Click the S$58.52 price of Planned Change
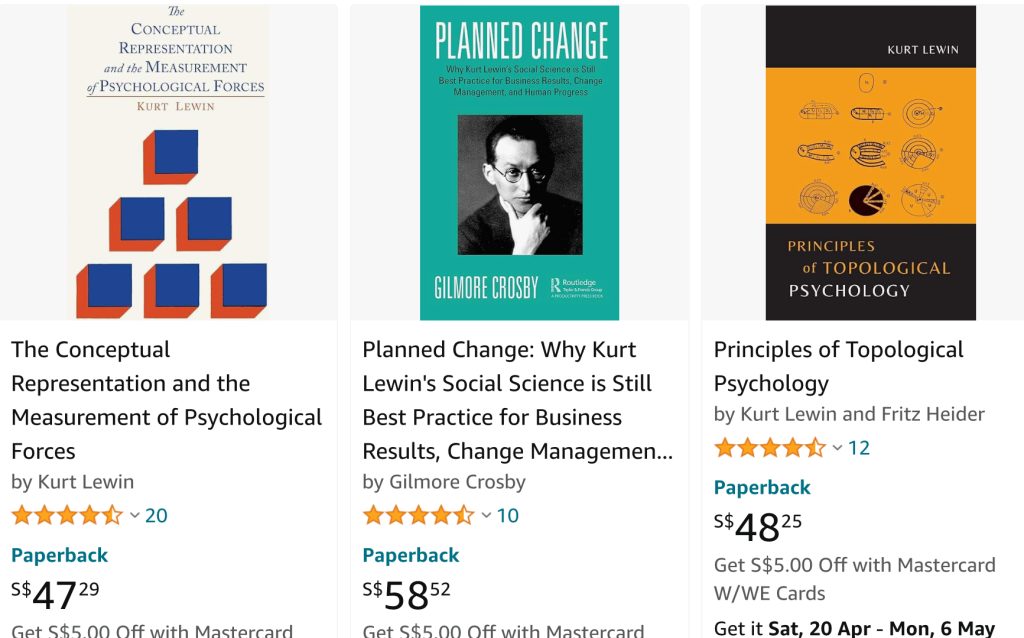 (406, 594)
